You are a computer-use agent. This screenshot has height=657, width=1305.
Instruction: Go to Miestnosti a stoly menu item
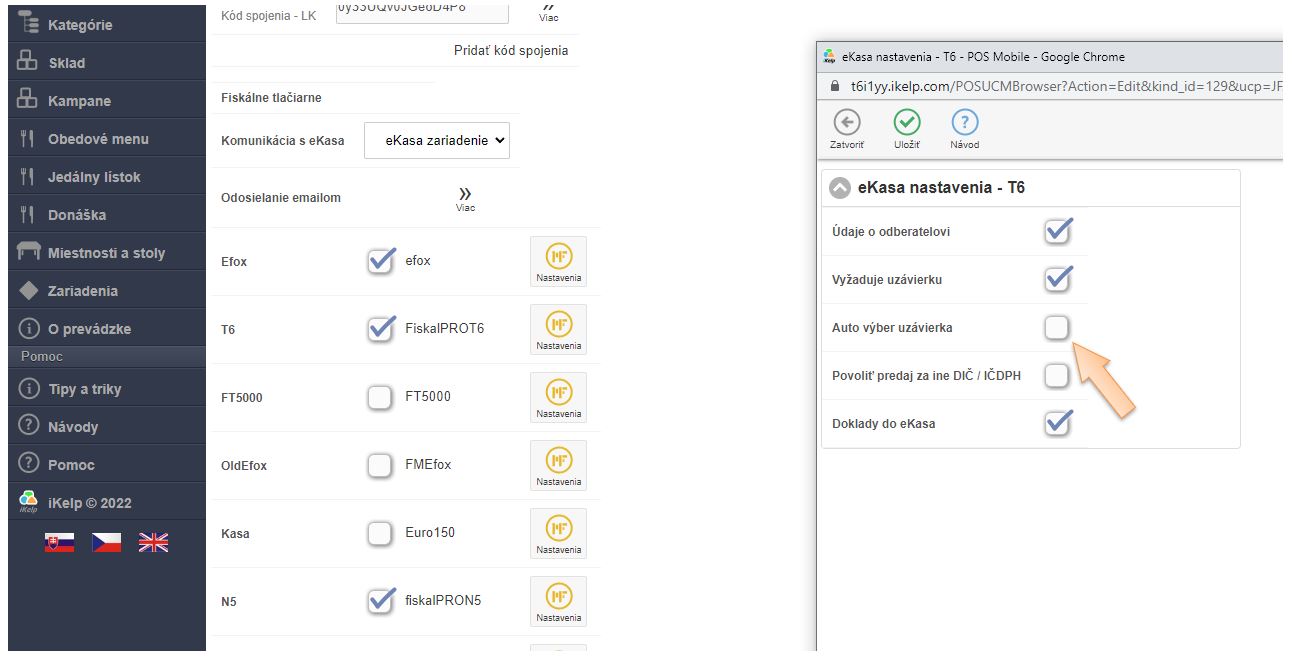106,253
